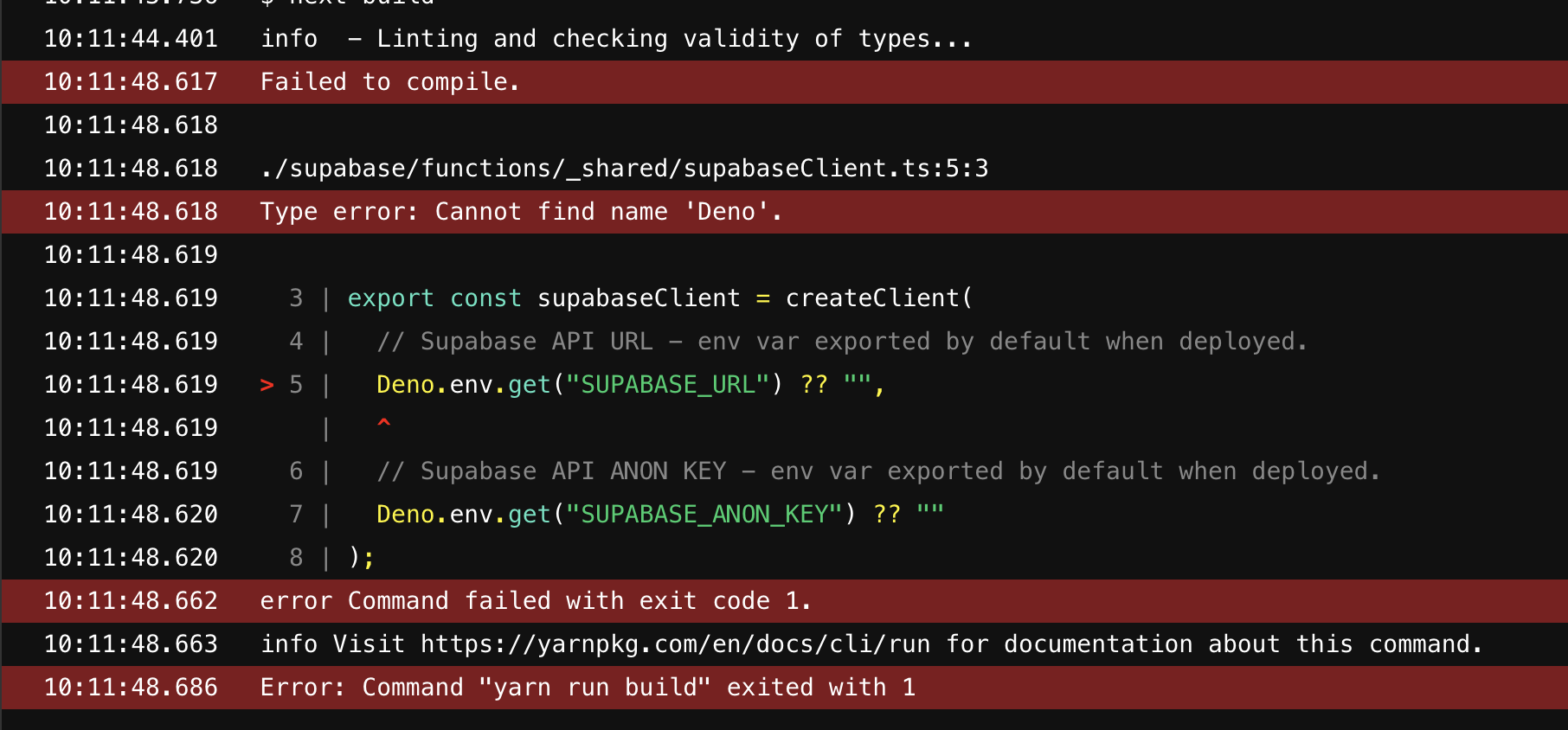Select the "Command failed with exit code 1" line

(x=536, y=601)
